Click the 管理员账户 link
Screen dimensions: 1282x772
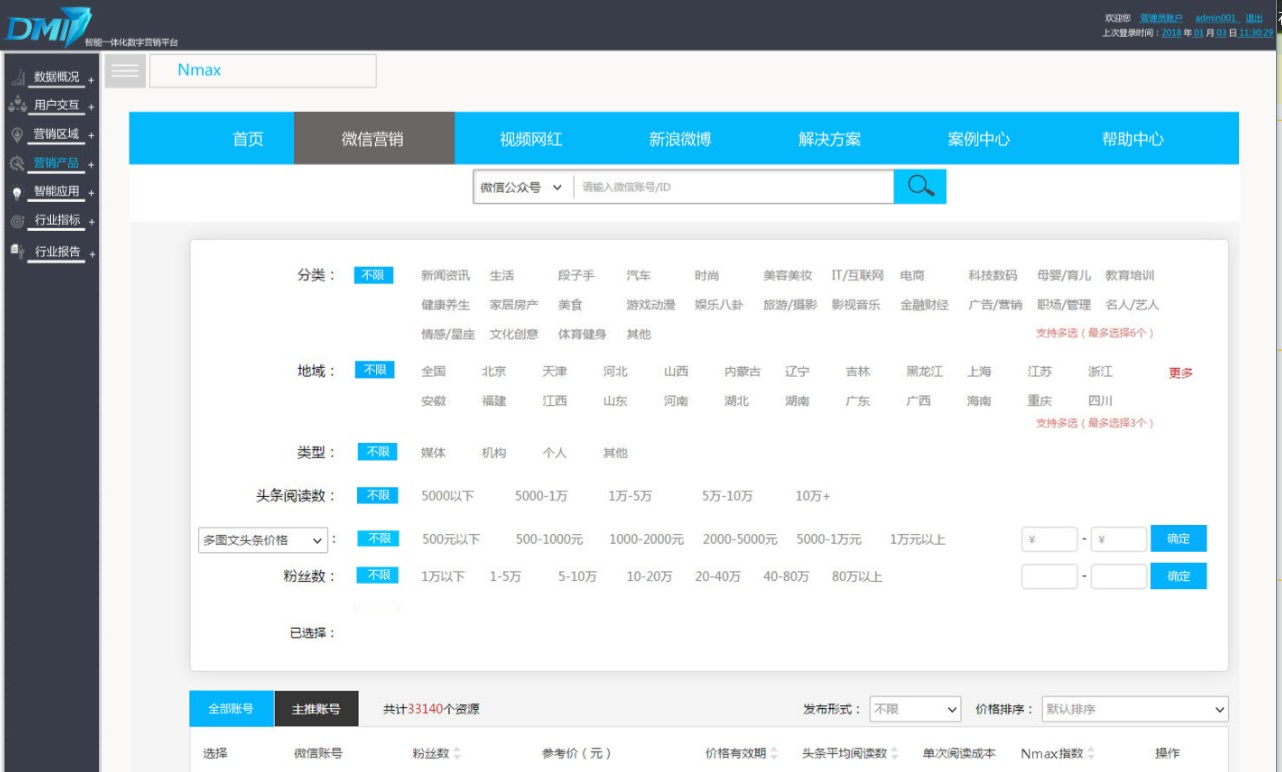[1161, 18]
